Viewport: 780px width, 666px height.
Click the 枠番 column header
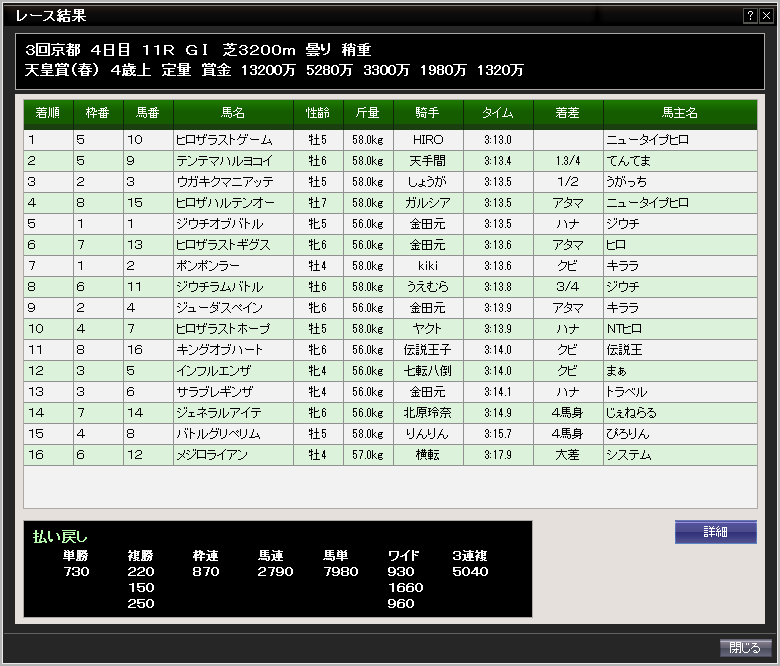click(98, 113)
